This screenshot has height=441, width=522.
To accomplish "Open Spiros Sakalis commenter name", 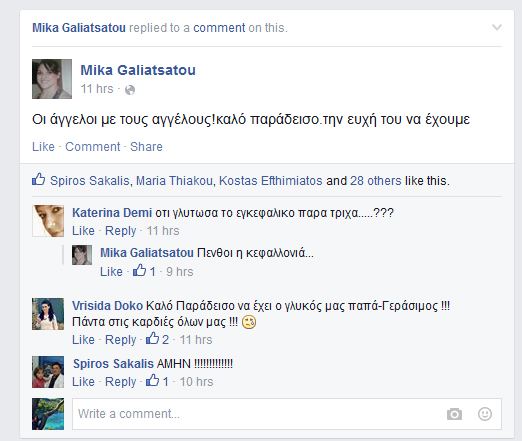I will tap(113, 364).
